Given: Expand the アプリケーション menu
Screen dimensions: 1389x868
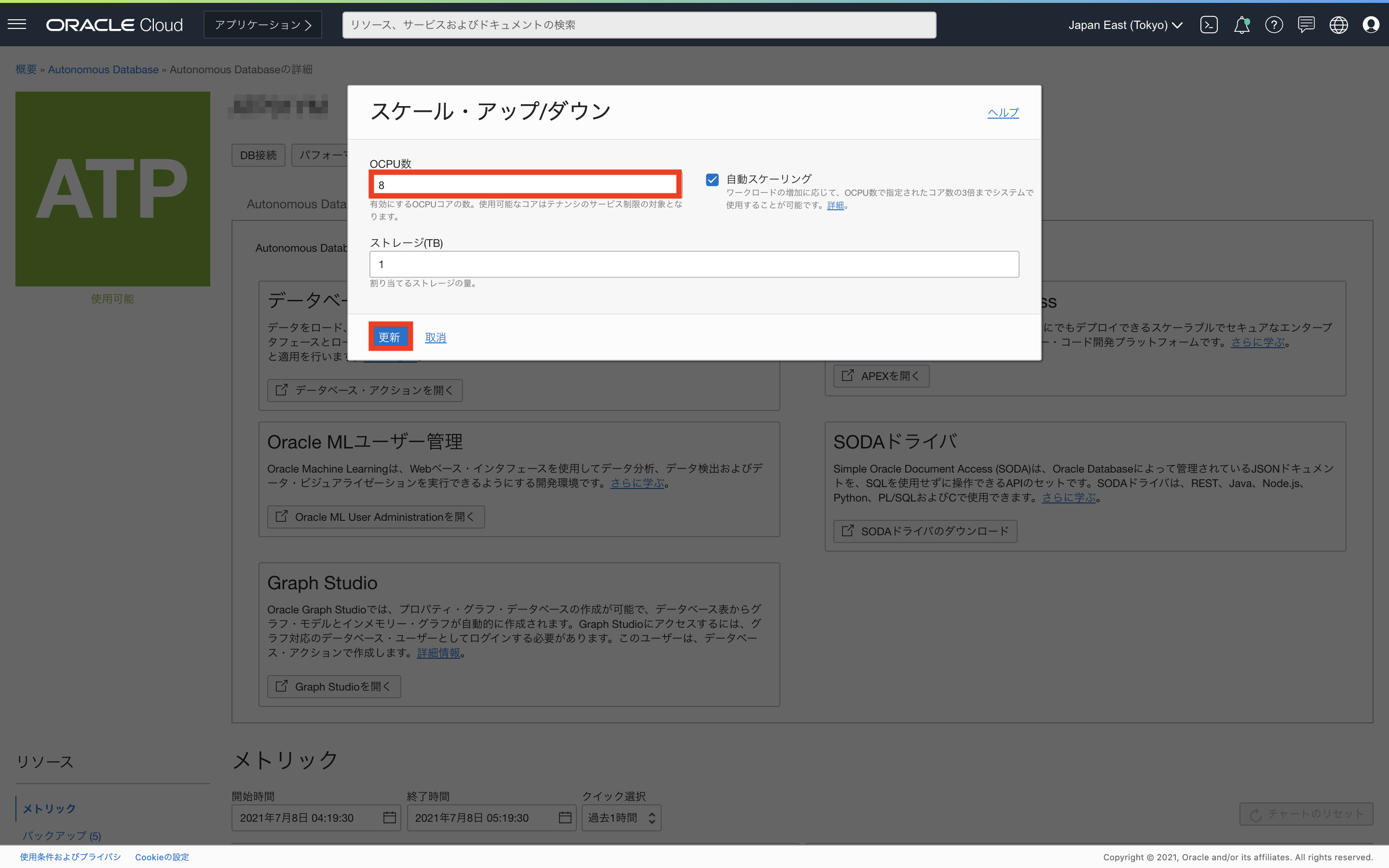Looking at the screenshot, I should tap(263, 25).
